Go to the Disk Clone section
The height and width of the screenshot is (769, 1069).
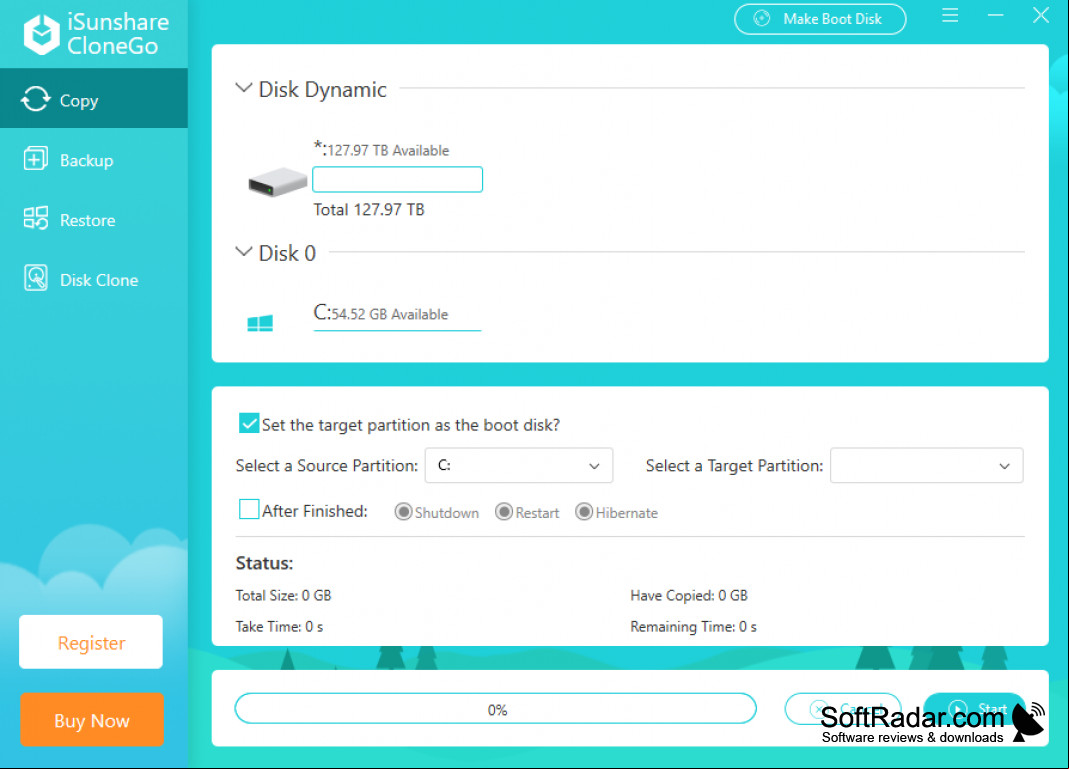94,280
